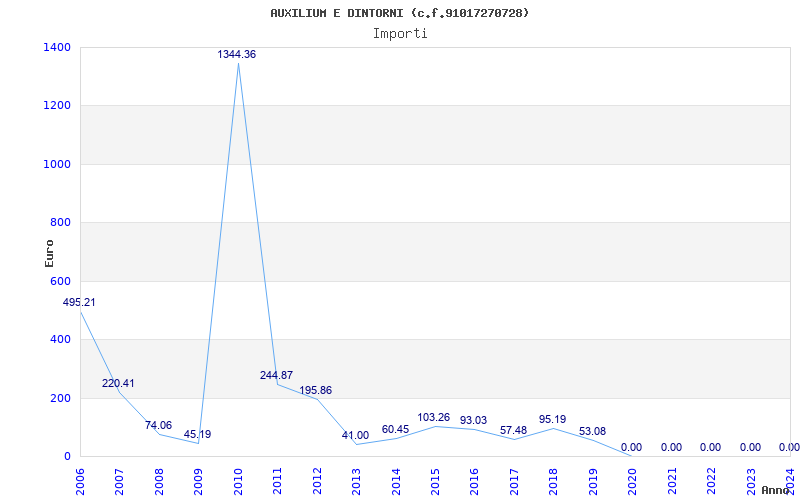
Task: Click the 2023 year tick label
Action: pos(751,482)
